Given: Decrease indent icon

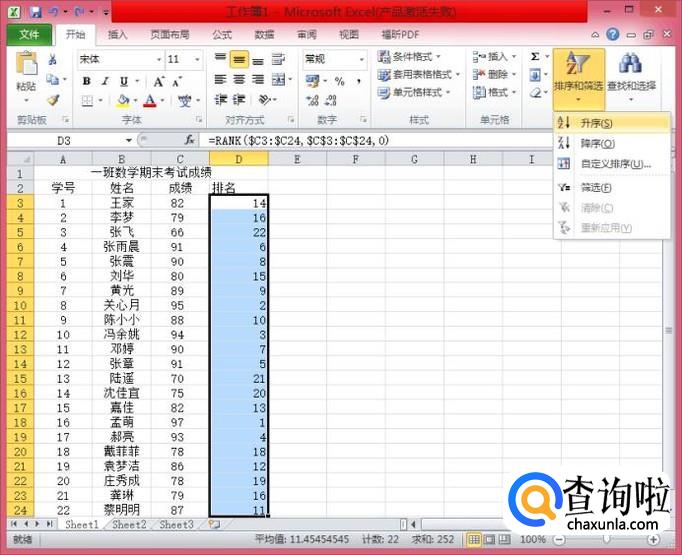Looking at the screenshot, I should coord(221,100).
